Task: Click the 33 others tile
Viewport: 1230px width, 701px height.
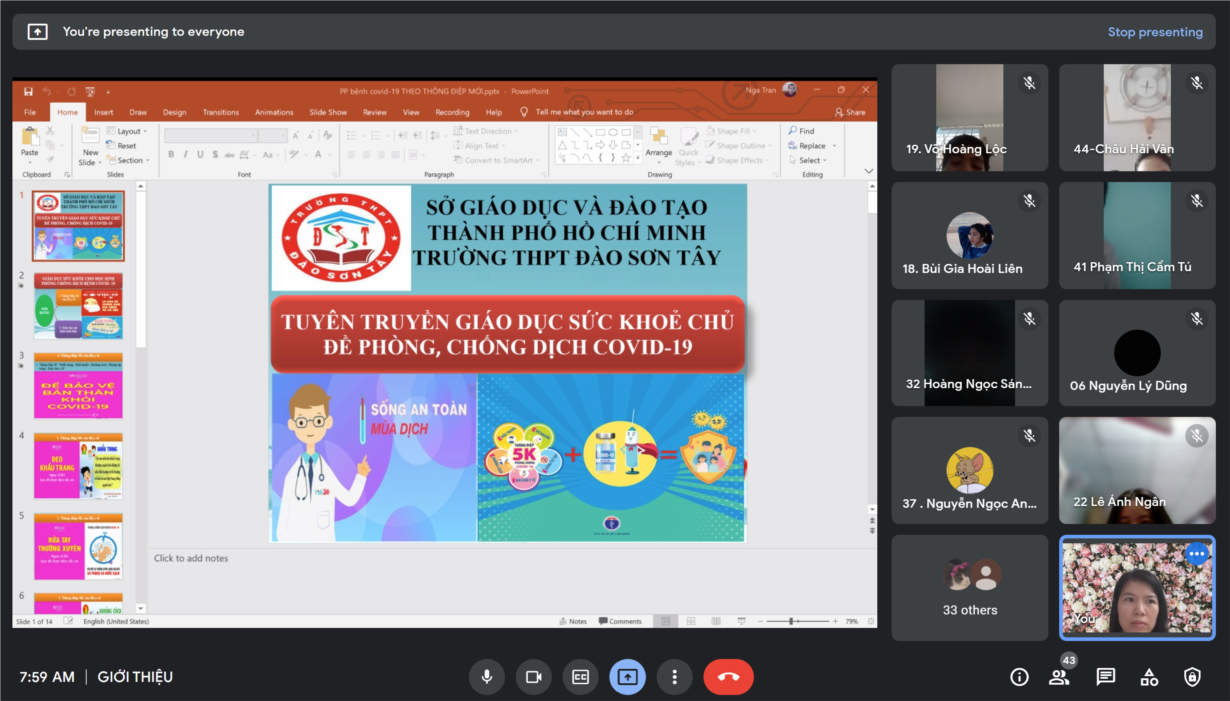Action: pyautogui.click(x=969, y=588)
